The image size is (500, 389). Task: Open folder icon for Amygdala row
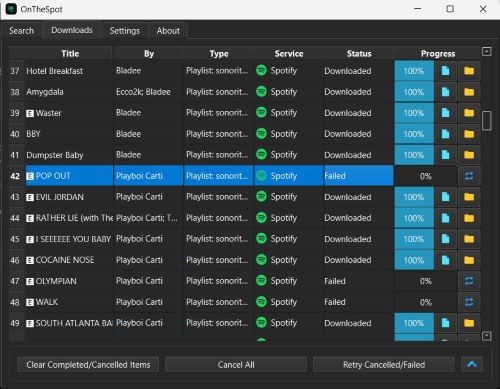[x=469, y=92]
